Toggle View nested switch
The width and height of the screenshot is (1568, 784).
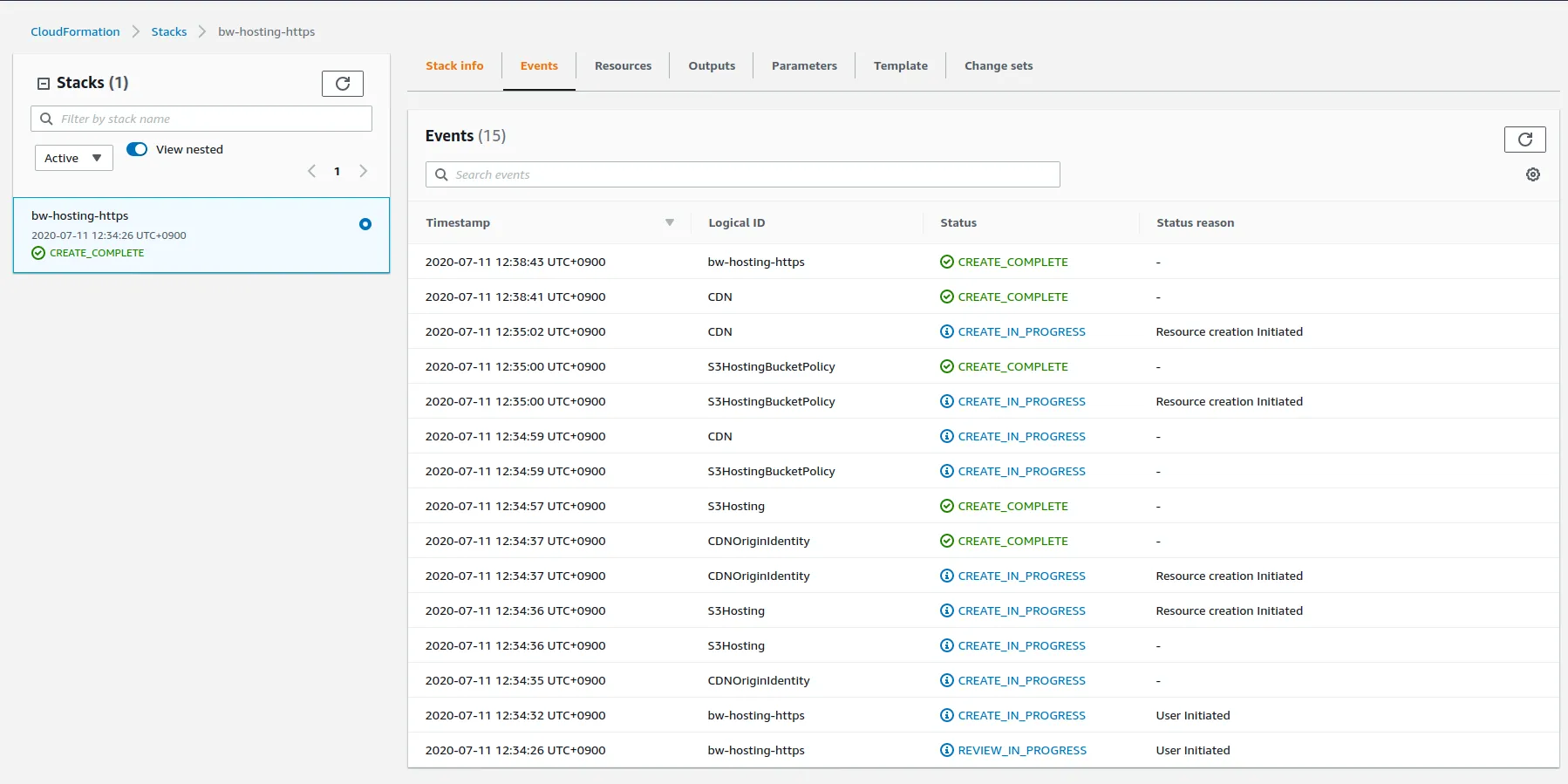click(x=137, y=149)
